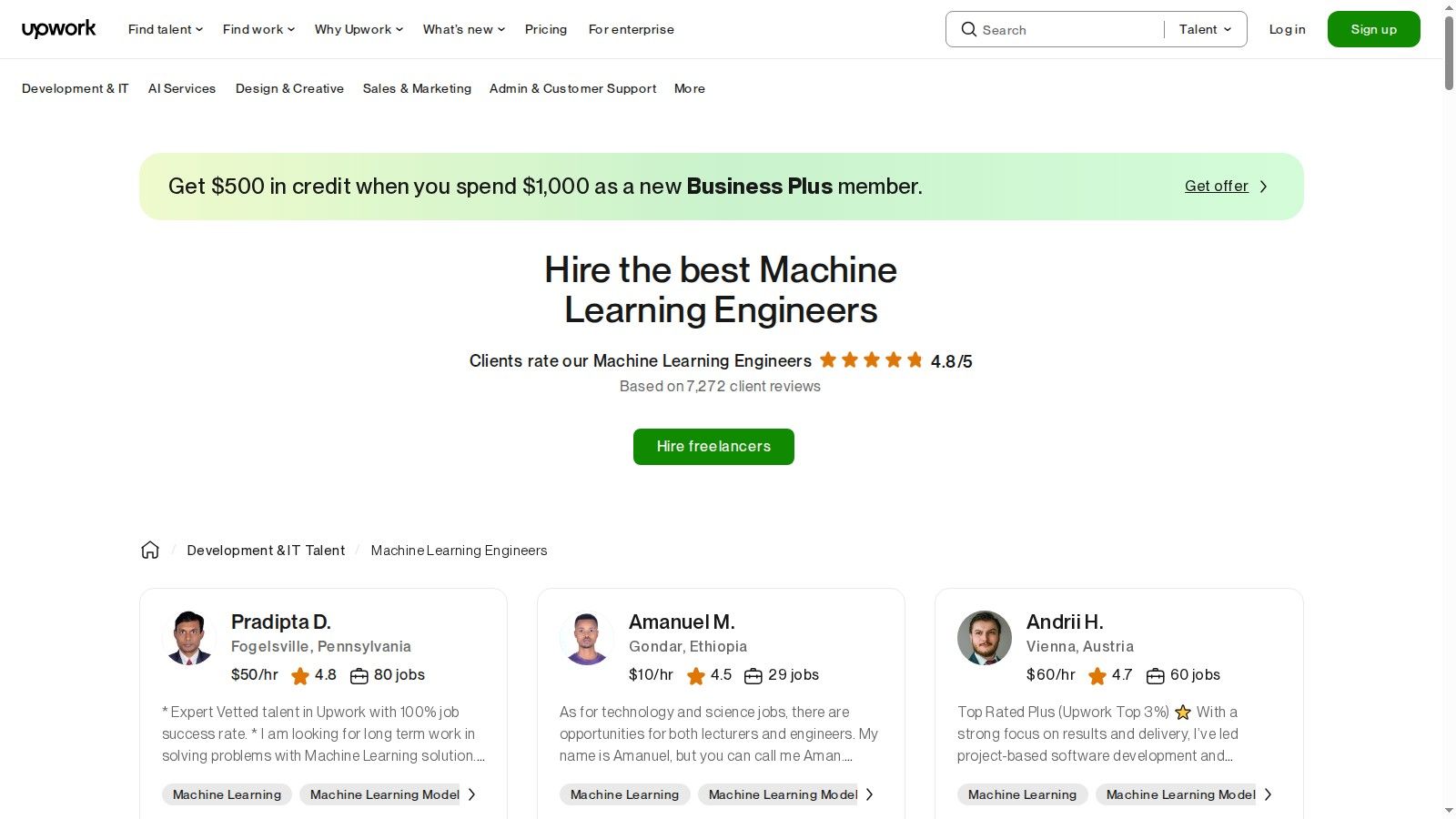The image size is (1456, 819).
Task: Open the Talent dropdown in the search bar
Action: pyautogui.click(x=1204, y=29)
